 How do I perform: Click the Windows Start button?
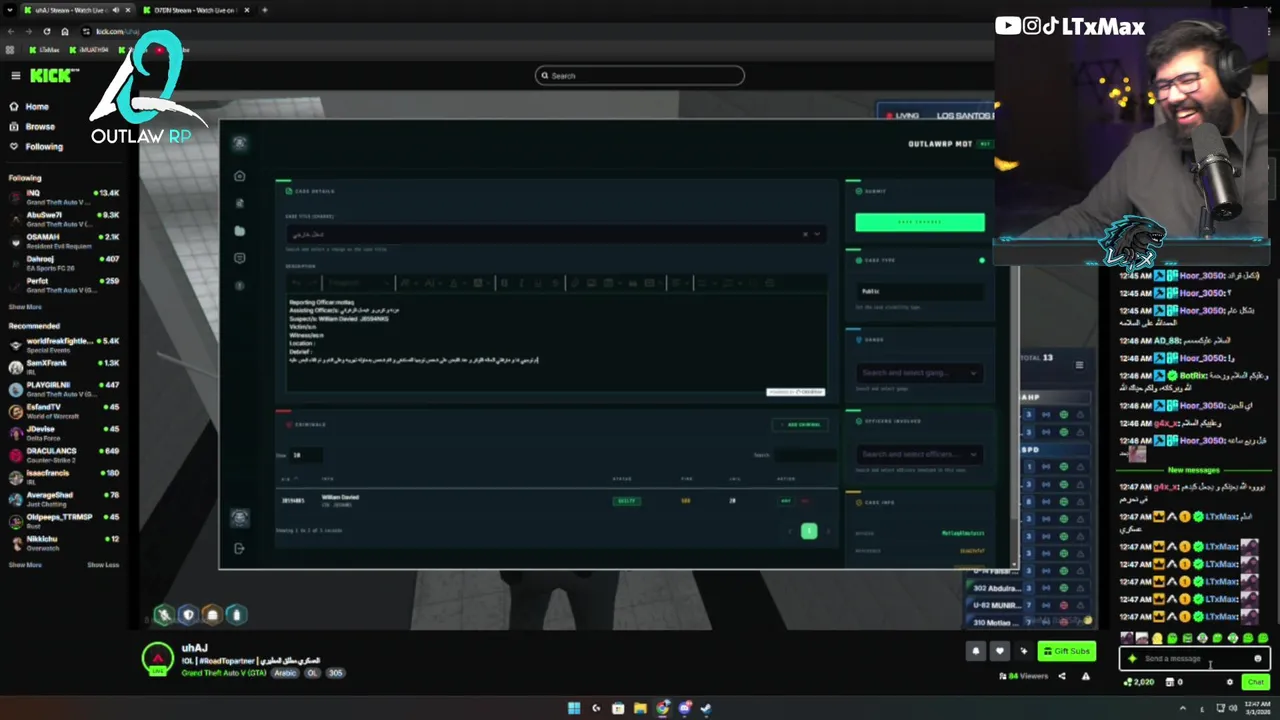pyautogui.click(x=574, y=708)
